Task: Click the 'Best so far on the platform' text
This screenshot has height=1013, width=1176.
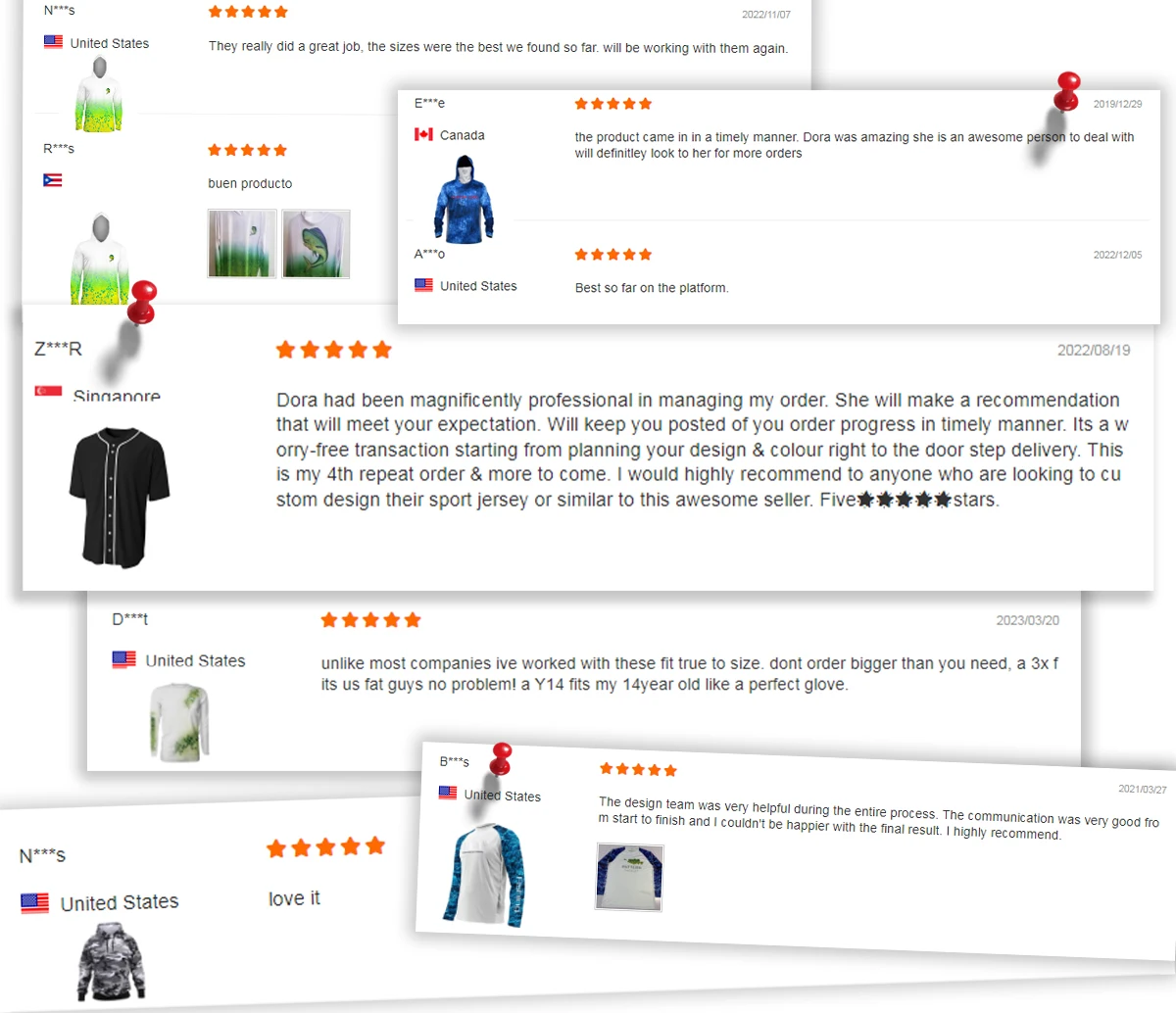Action: coord(652,288)
